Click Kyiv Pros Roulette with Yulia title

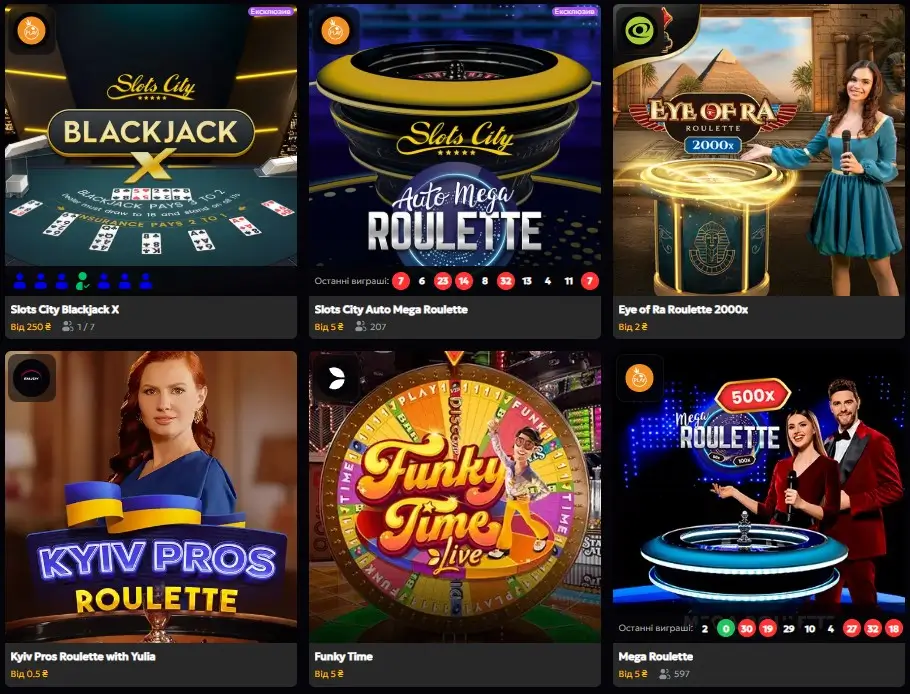83,656
